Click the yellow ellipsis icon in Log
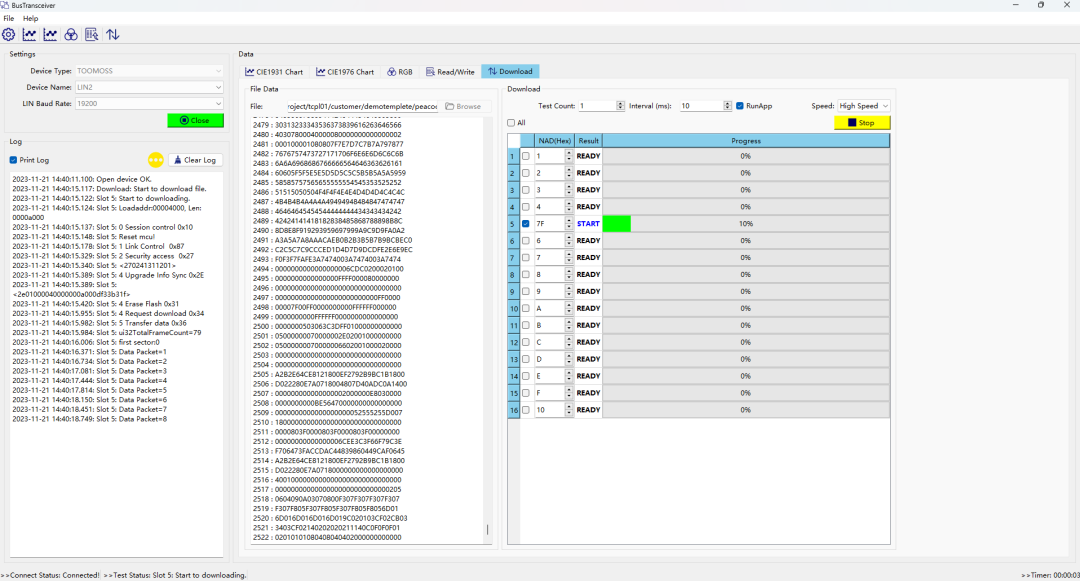 (x=155, y=160)
